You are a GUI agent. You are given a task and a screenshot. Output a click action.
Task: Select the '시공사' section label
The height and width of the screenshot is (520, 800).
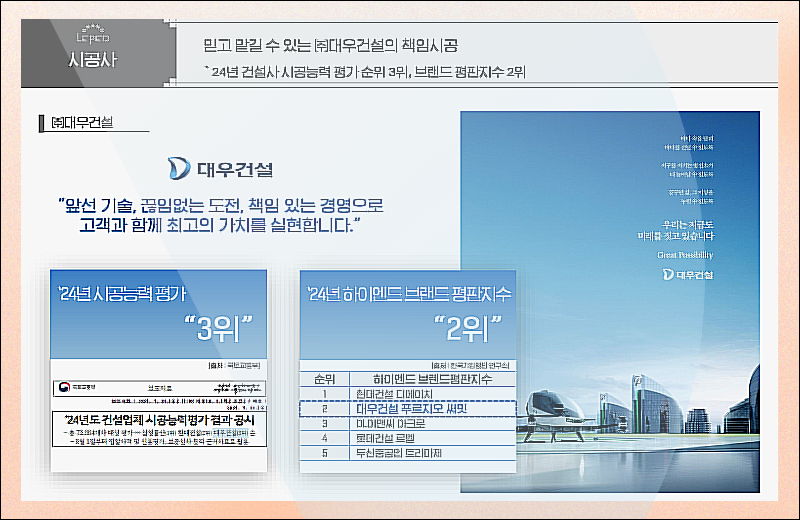pos(93,60)
